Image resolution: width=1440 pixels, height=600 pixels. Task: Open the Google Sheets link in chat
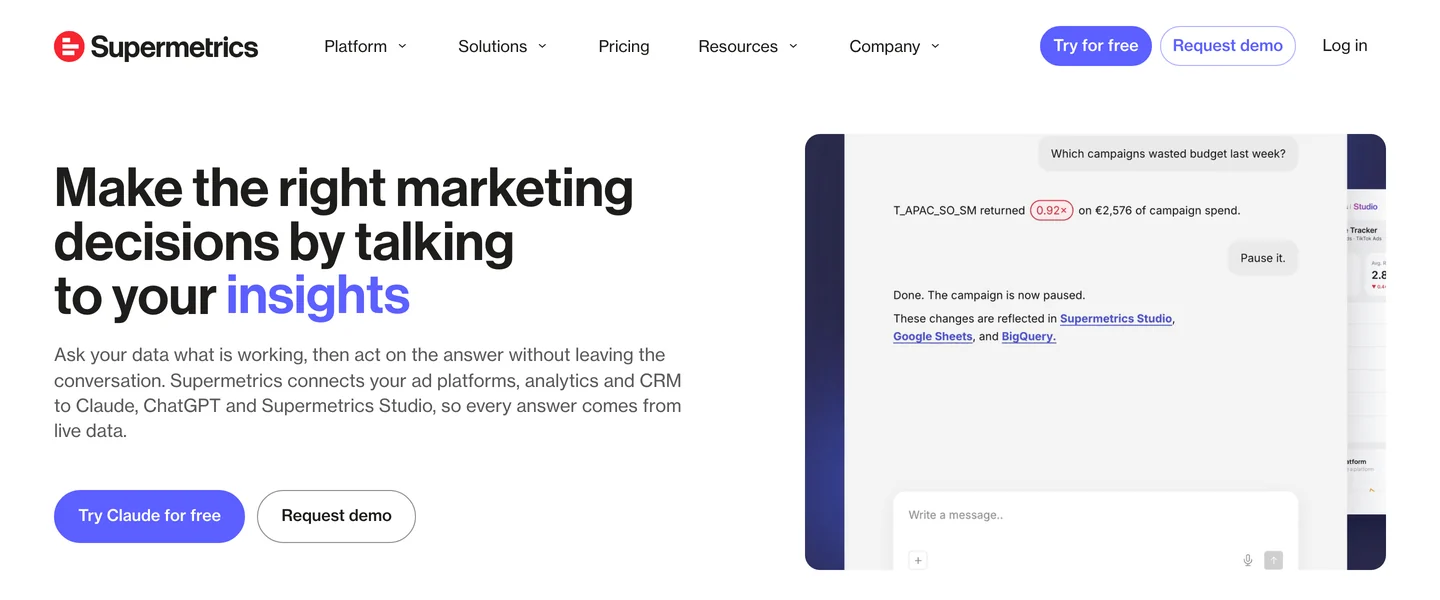pyautogui.click(x=933, y=337)
